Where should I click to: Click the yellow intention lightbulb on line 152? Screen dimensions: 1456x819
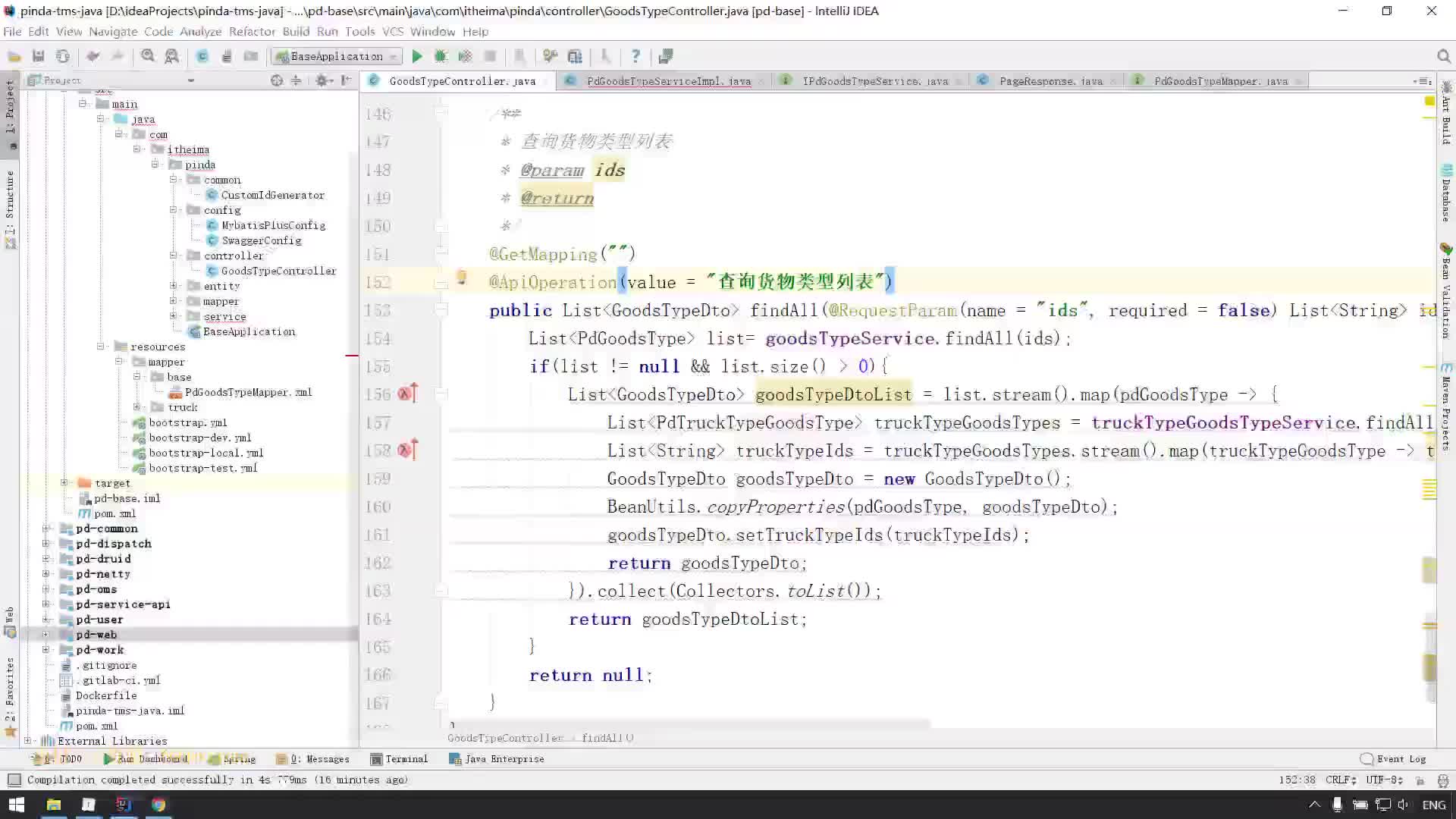point(461,278)
